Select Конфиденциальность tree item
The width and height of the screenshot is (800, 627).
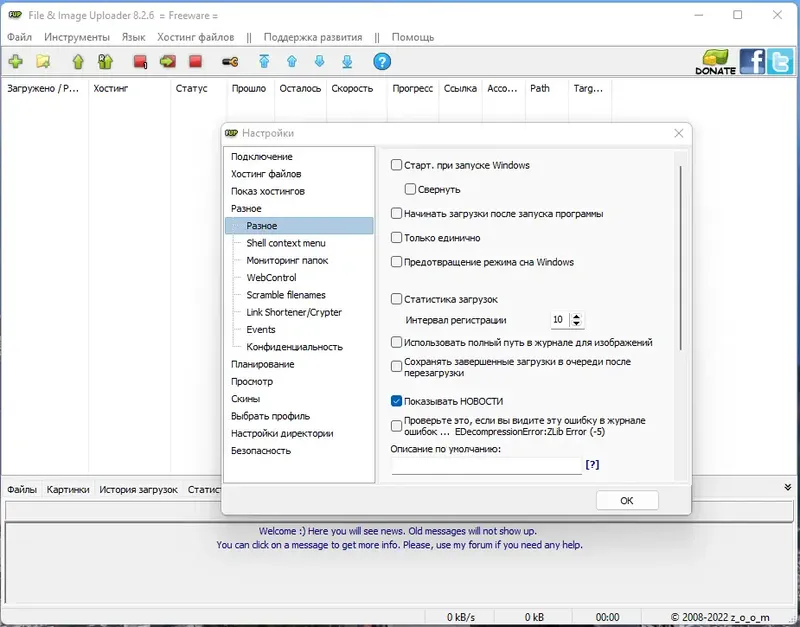coord(294,347)
